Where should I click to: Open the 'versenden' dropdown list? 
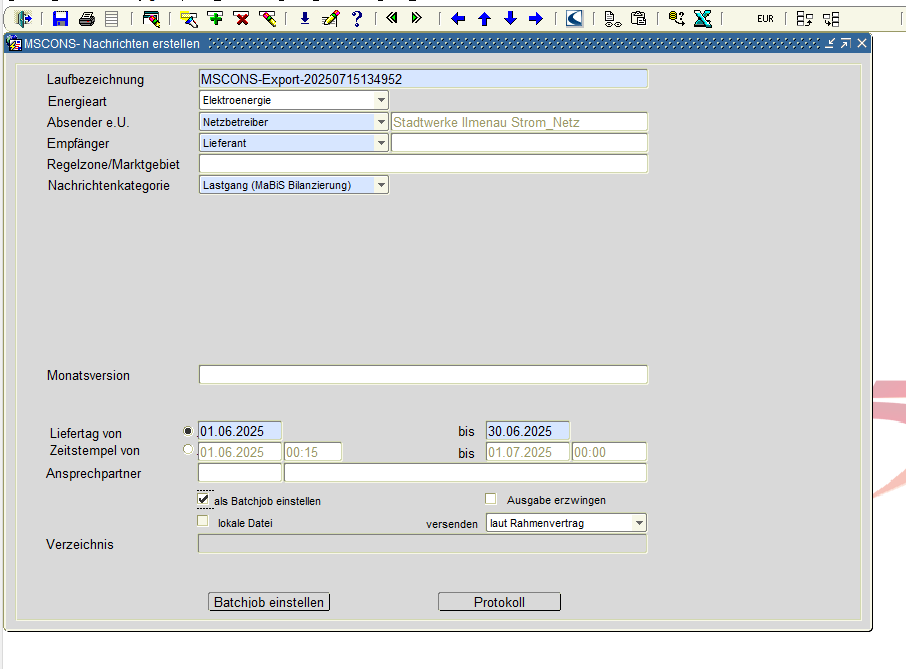coord(639,523)
